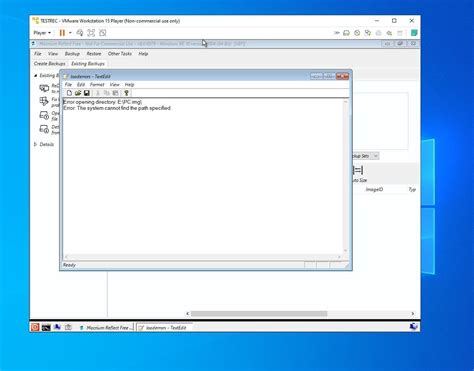Click the CD/DVD device icon in VMware
This screenshot has width=474, height=371.
click(357, 33)
